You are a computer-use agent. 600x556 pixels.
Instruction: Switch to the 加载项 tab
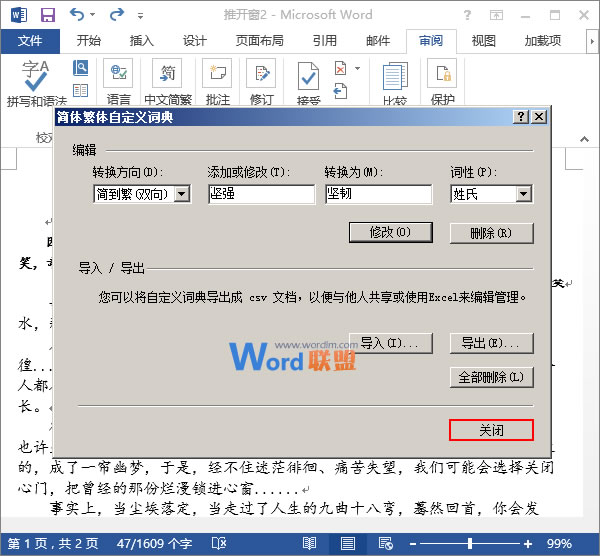click(x=542, y=41)
